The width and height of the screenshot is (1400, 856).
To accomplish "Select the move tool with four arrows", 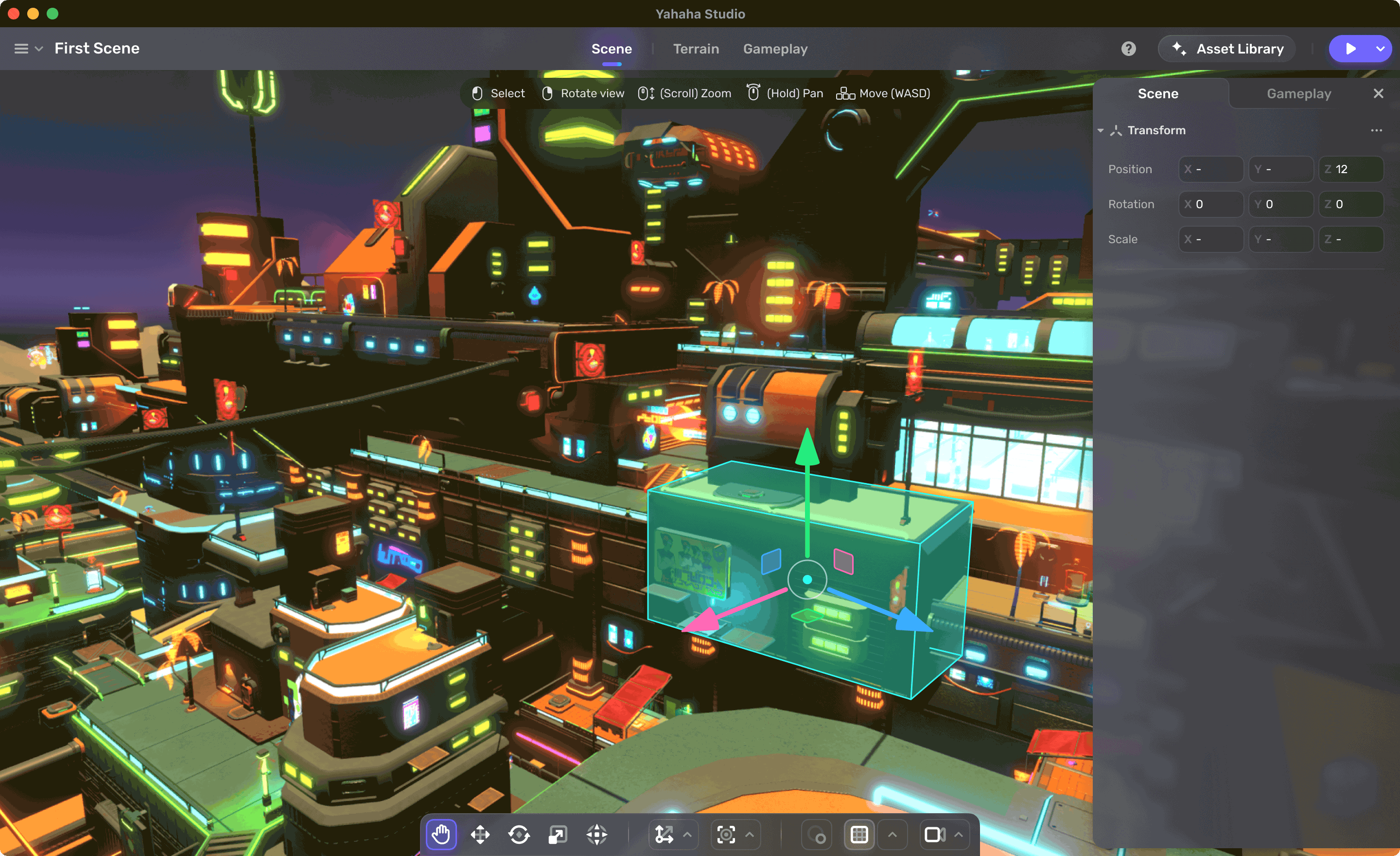I will pyautogui.click(x=480, y=835).
